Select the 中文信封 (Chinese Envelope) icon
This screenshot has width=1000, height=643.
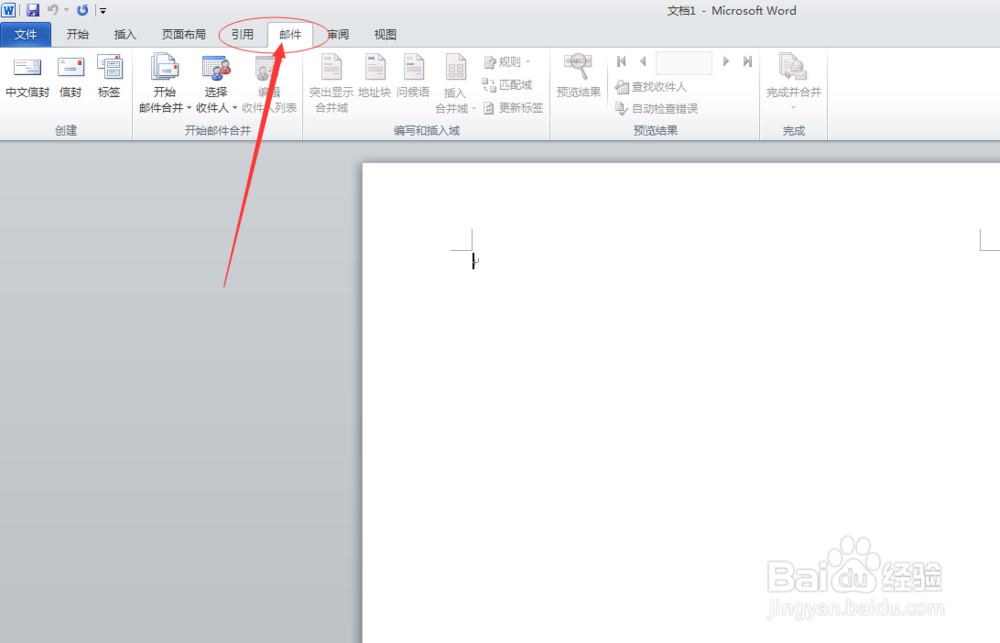(x=26, y=75)
